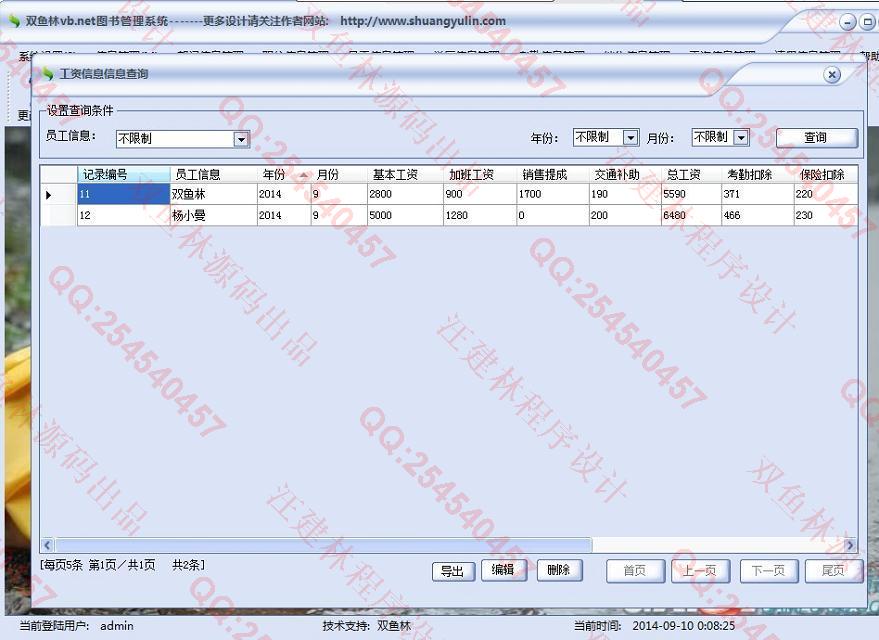Click sales commission cell 1700

coord(553,194)
